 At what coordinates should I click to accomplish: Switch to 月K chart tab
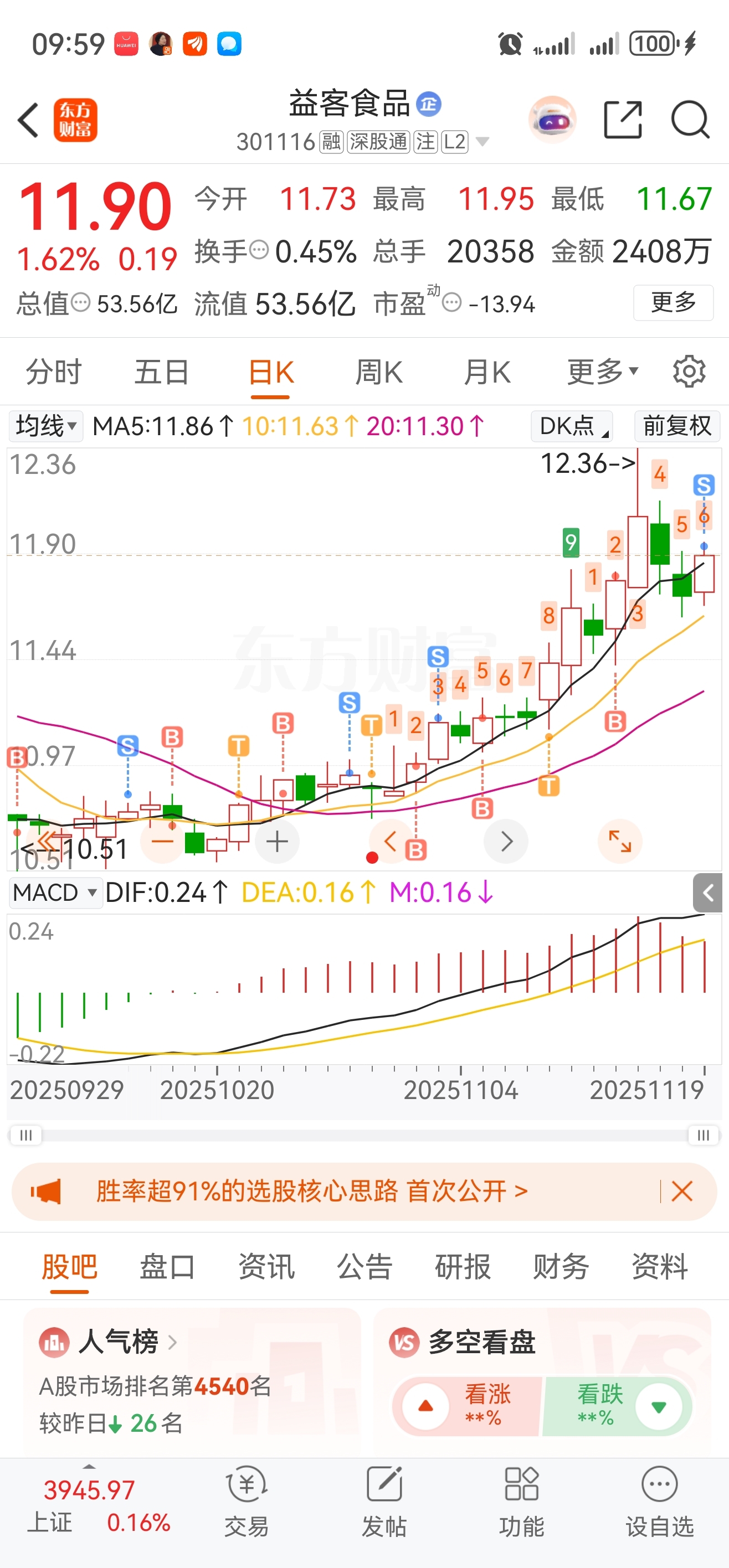pos(486,372)
